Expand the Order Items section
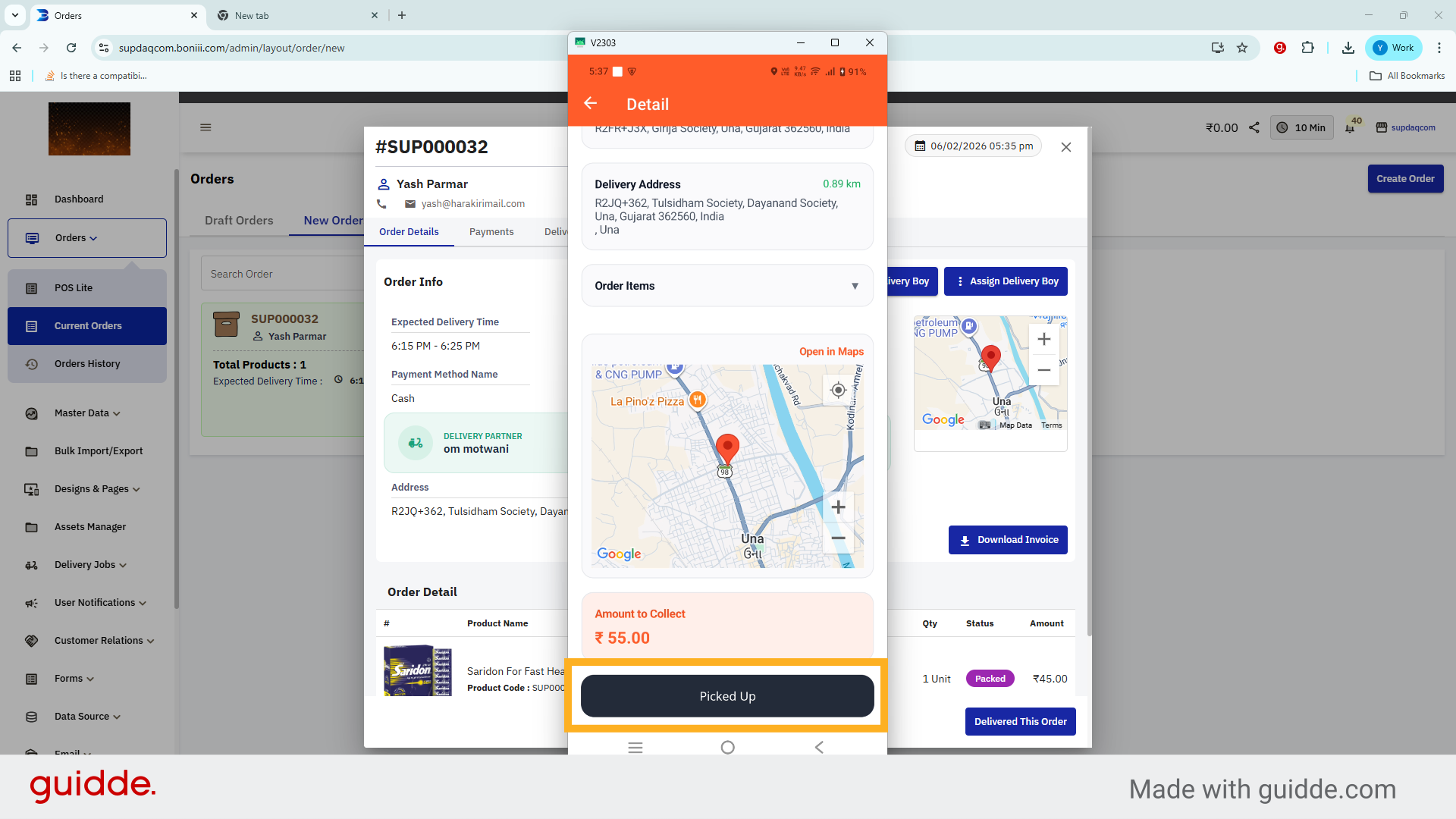This screenshot has width=1456, height=819. click(x=726, y=286)
